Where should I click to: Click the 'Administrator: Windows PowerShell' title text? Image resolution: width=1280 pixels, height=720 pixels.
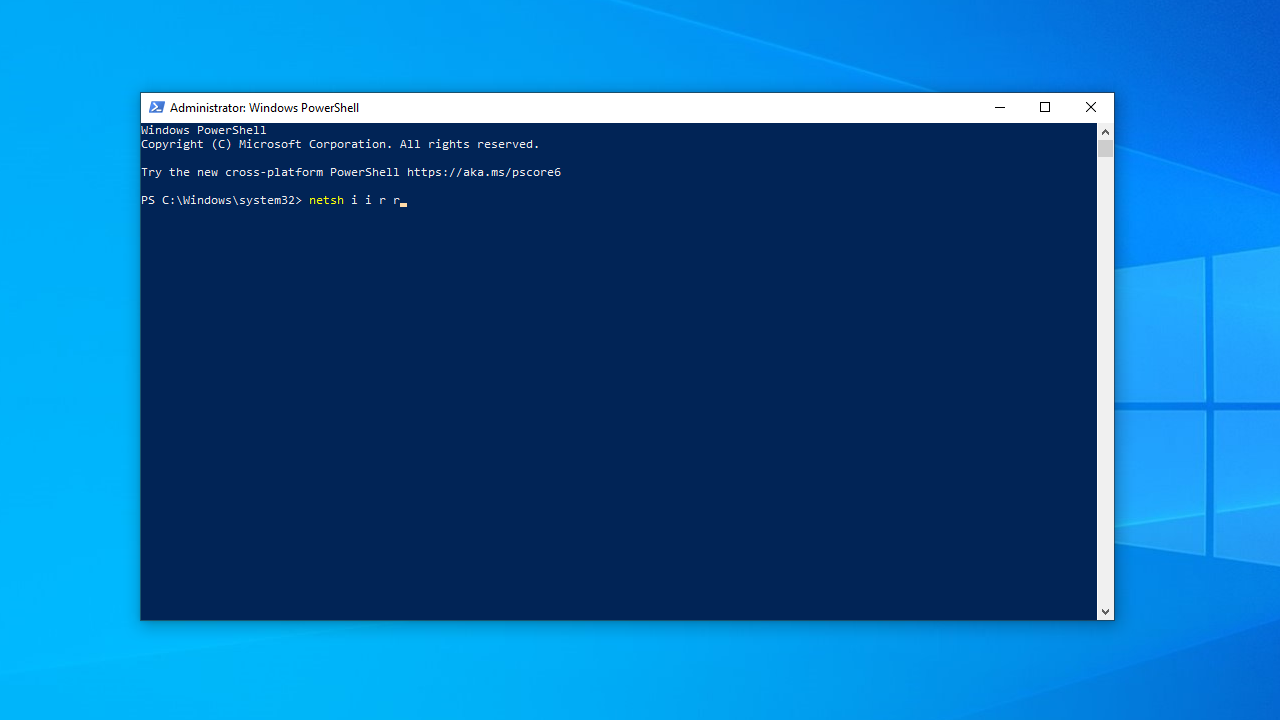point(264,108)
